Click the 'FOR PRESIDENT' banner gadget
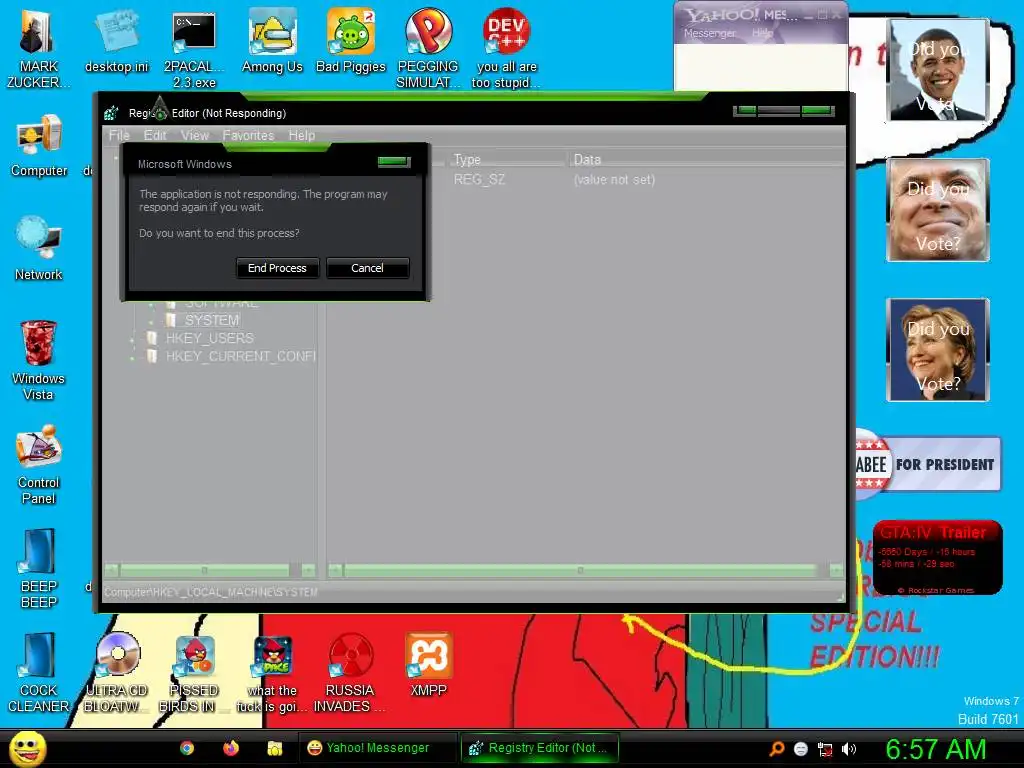The height and width of the screenshot is (768, 1024). [928, 464]
